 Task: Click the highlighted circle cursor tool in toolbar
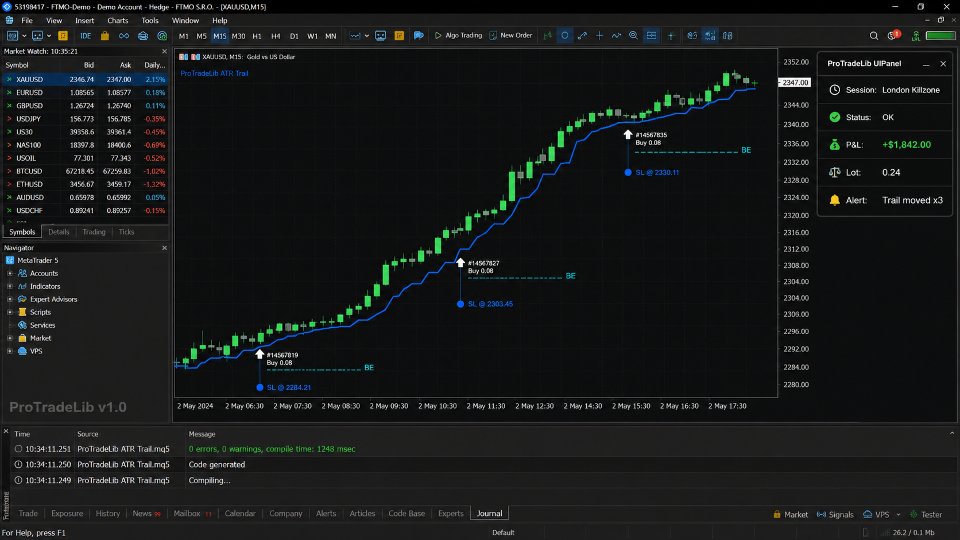[564, 36]
